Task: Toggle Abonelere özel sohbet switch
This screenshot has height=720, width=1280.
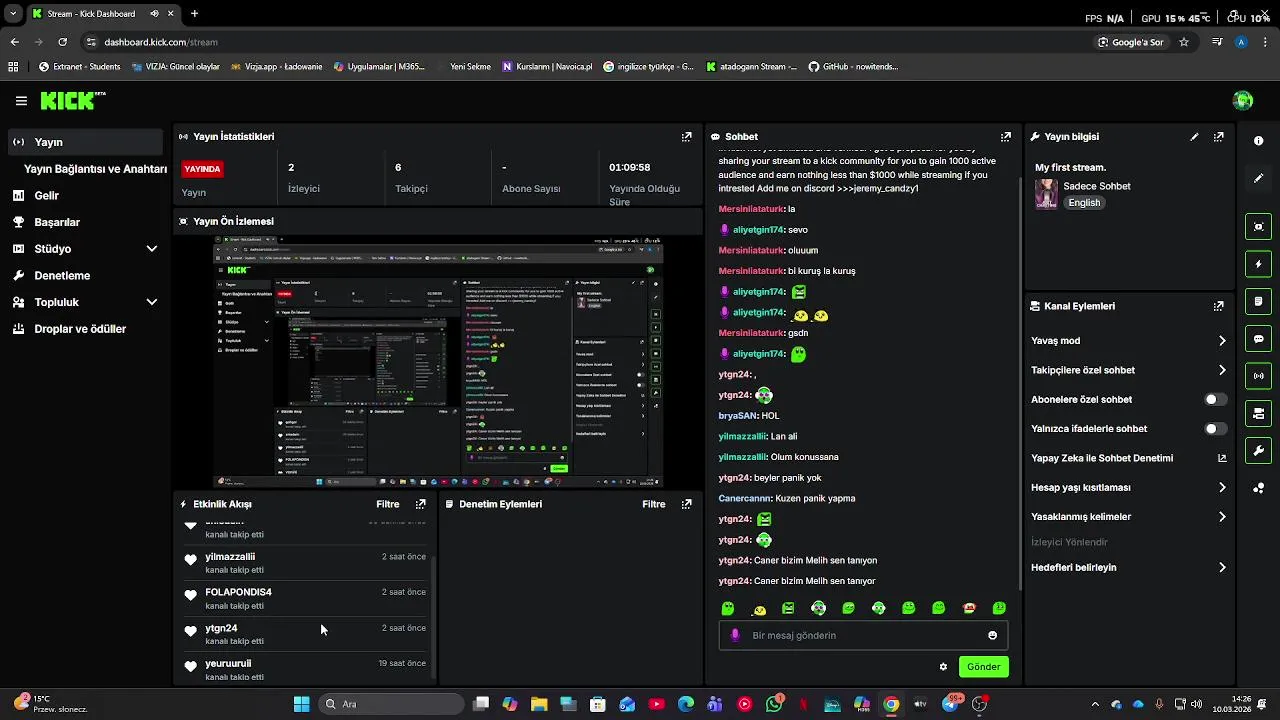Action: click(1215, 399)
